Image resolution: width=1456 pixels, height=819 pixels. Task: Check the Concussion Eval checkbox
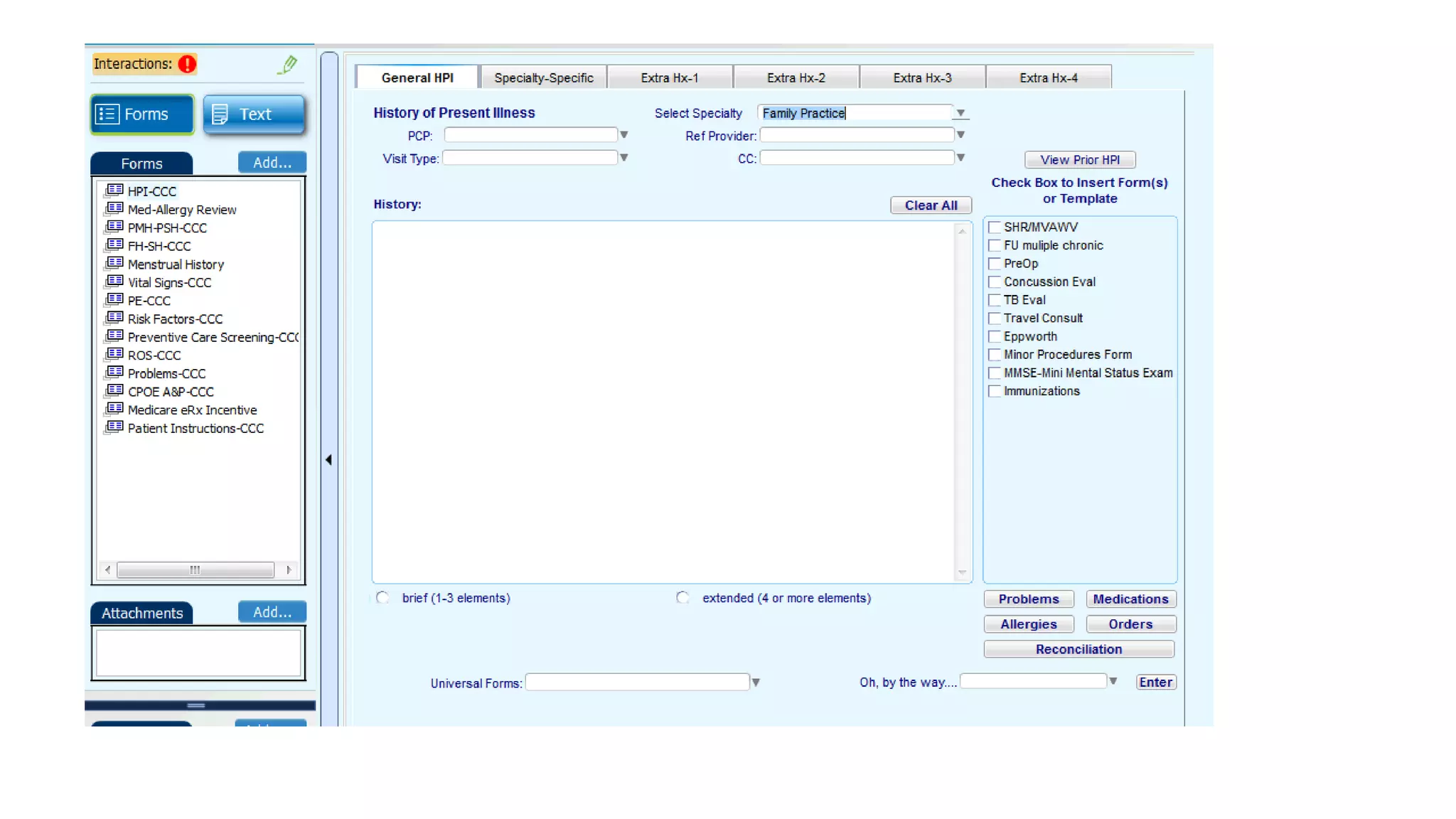995,282
